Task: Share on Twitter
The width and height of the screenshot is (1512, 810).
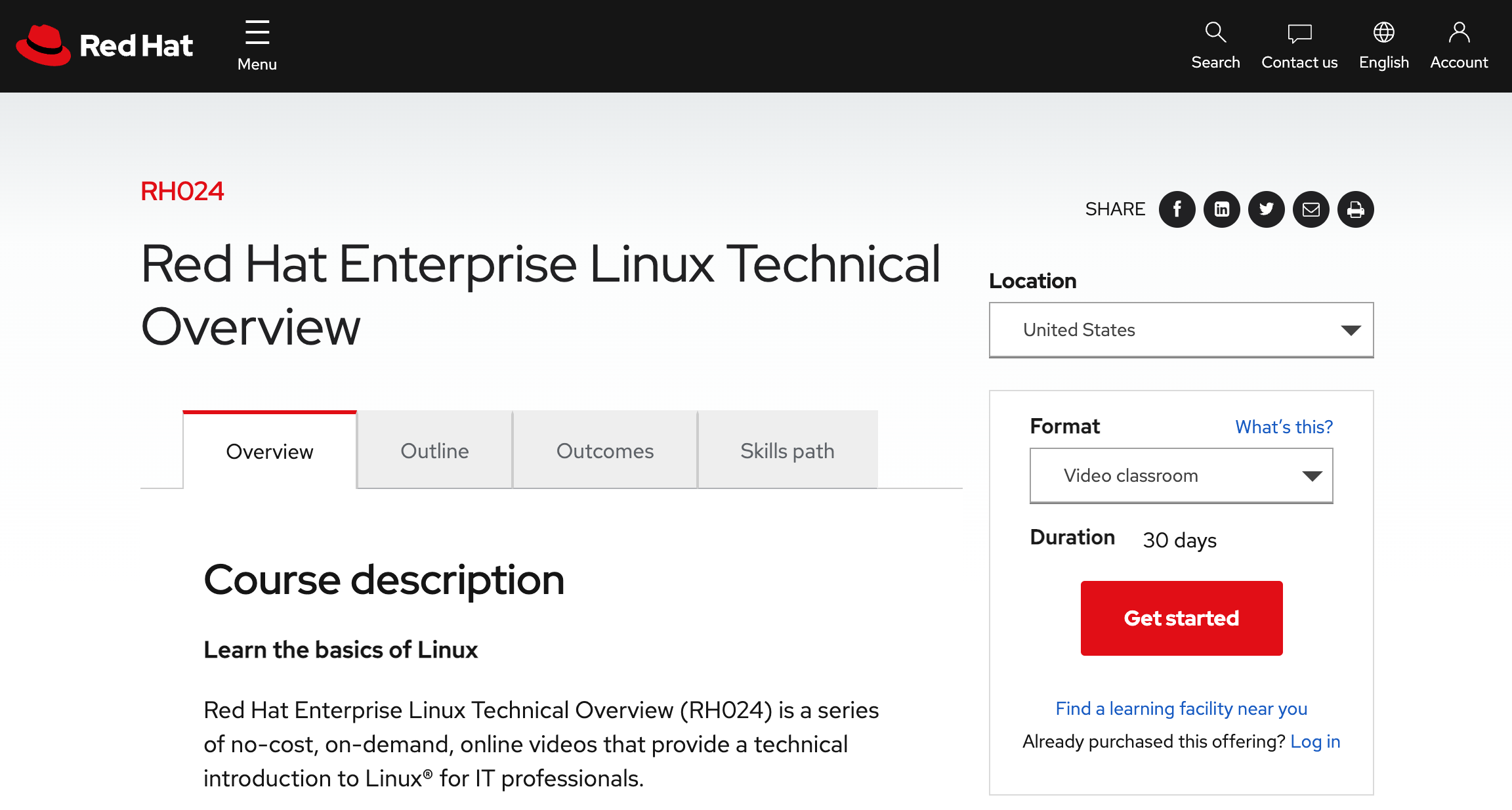Action: (x=1267, y=209)
